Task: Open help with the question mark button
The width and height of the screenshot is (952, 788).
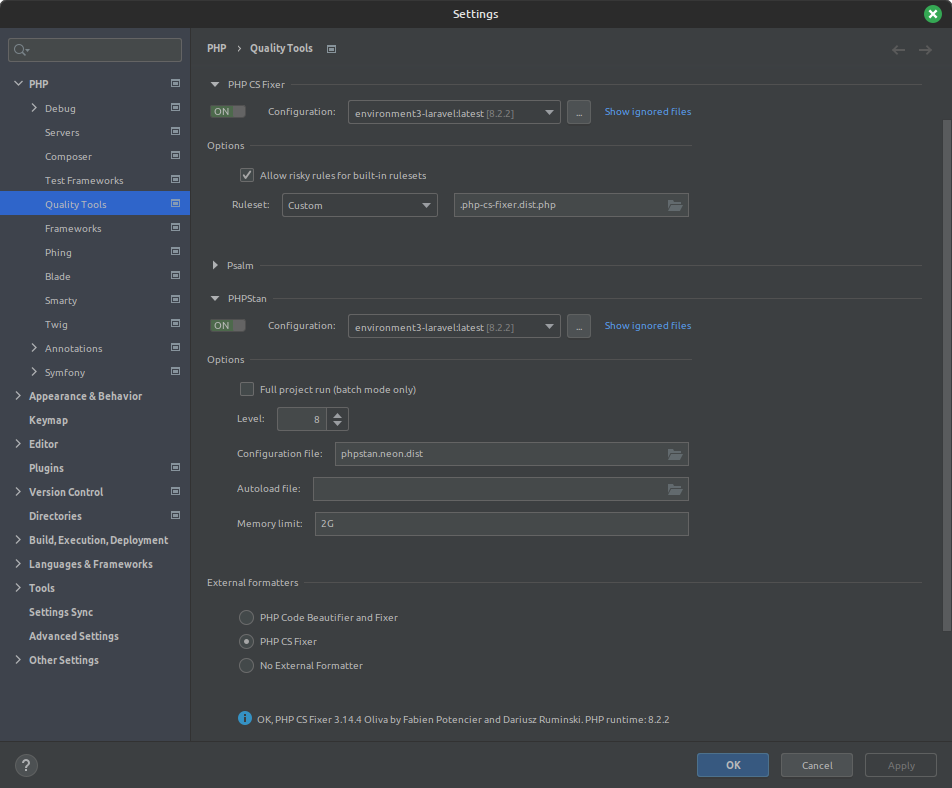Action: coord(26,766)
